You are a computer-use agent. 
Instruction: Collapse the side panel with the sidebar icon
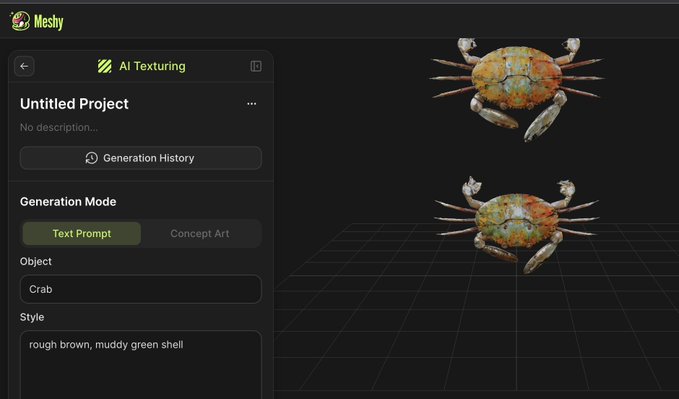[x=256, y=66]
